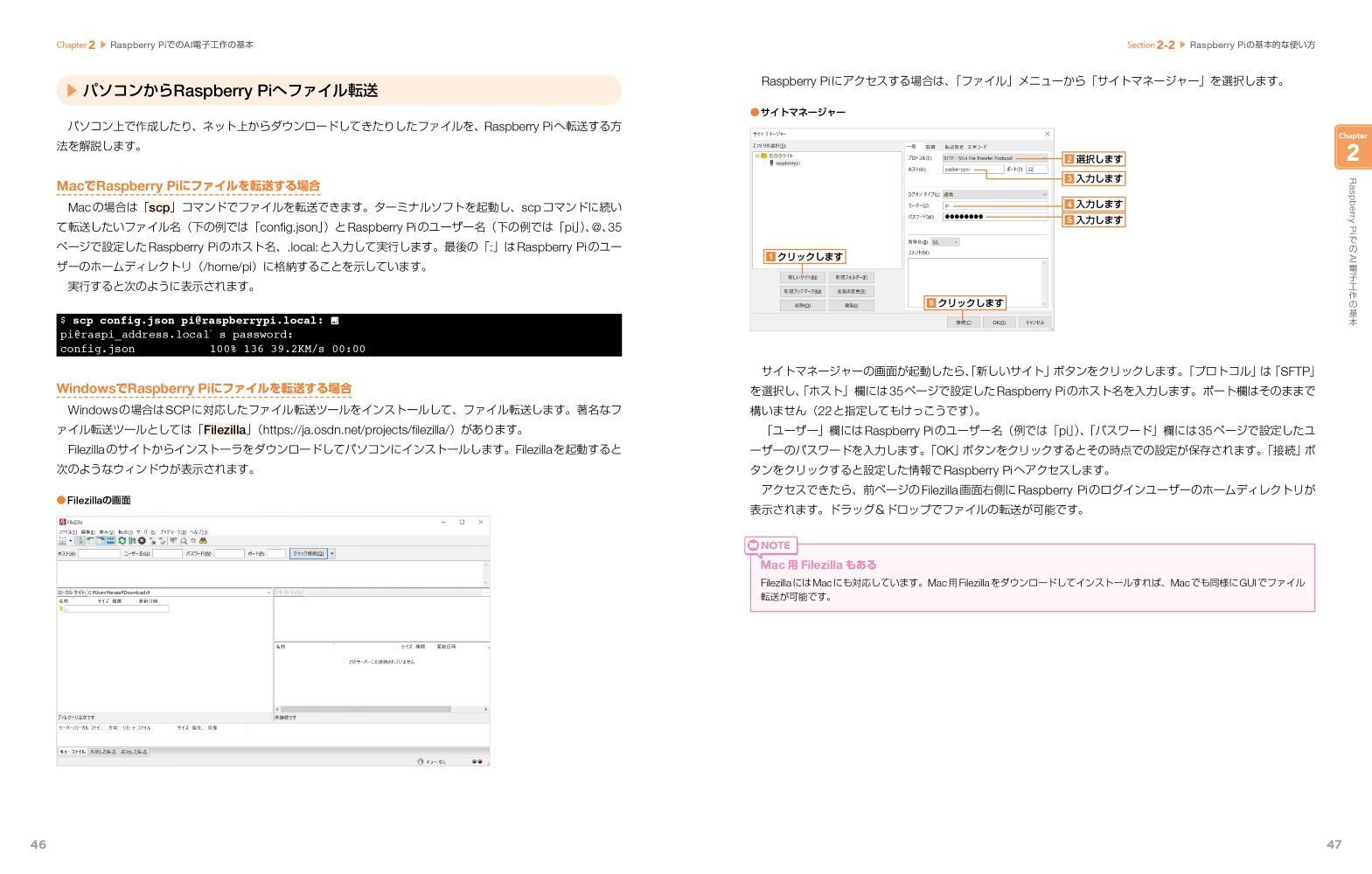Click the 新しいサイト button
The height and width of the screenshot is (874, 1372).
(802, 277)
